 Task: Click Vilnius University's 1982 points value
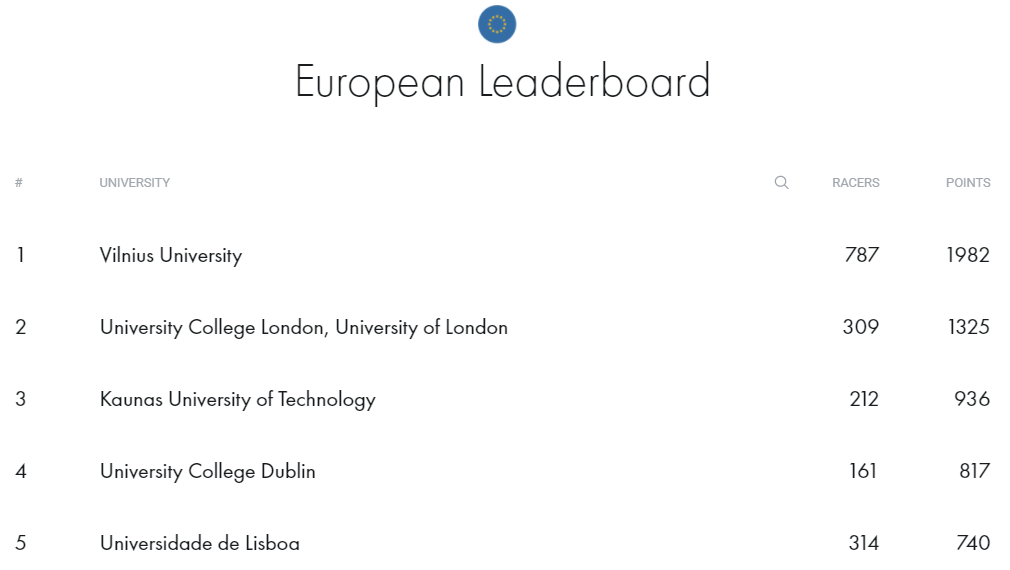(968, 255)
